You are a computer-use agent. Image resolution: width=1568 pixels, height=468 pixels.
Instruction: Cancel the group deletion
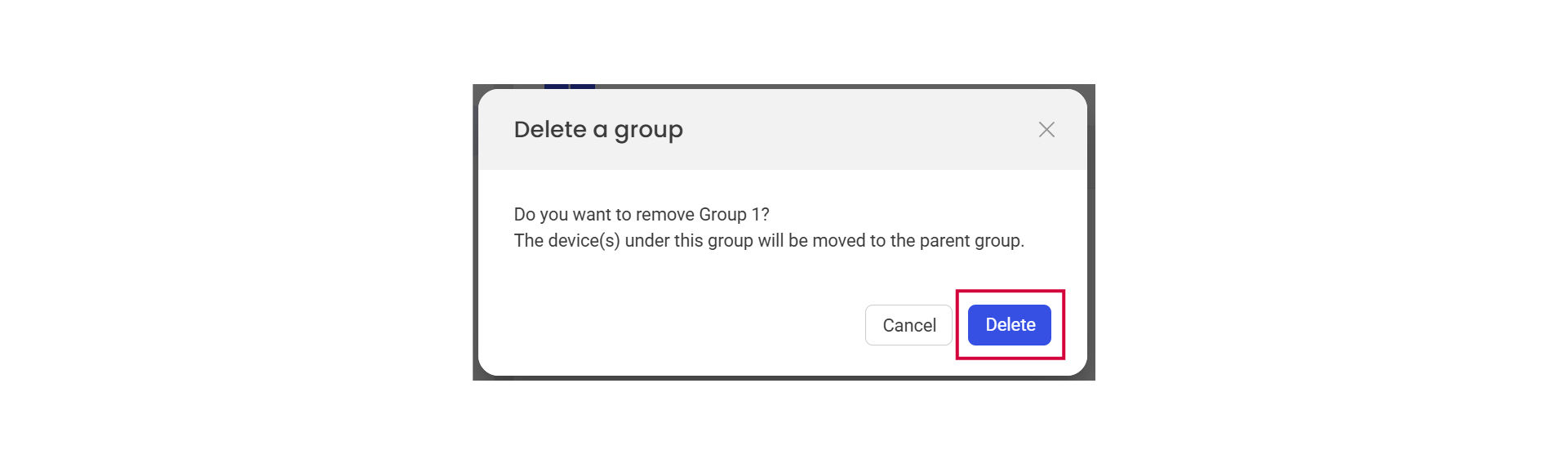(908, 325)
